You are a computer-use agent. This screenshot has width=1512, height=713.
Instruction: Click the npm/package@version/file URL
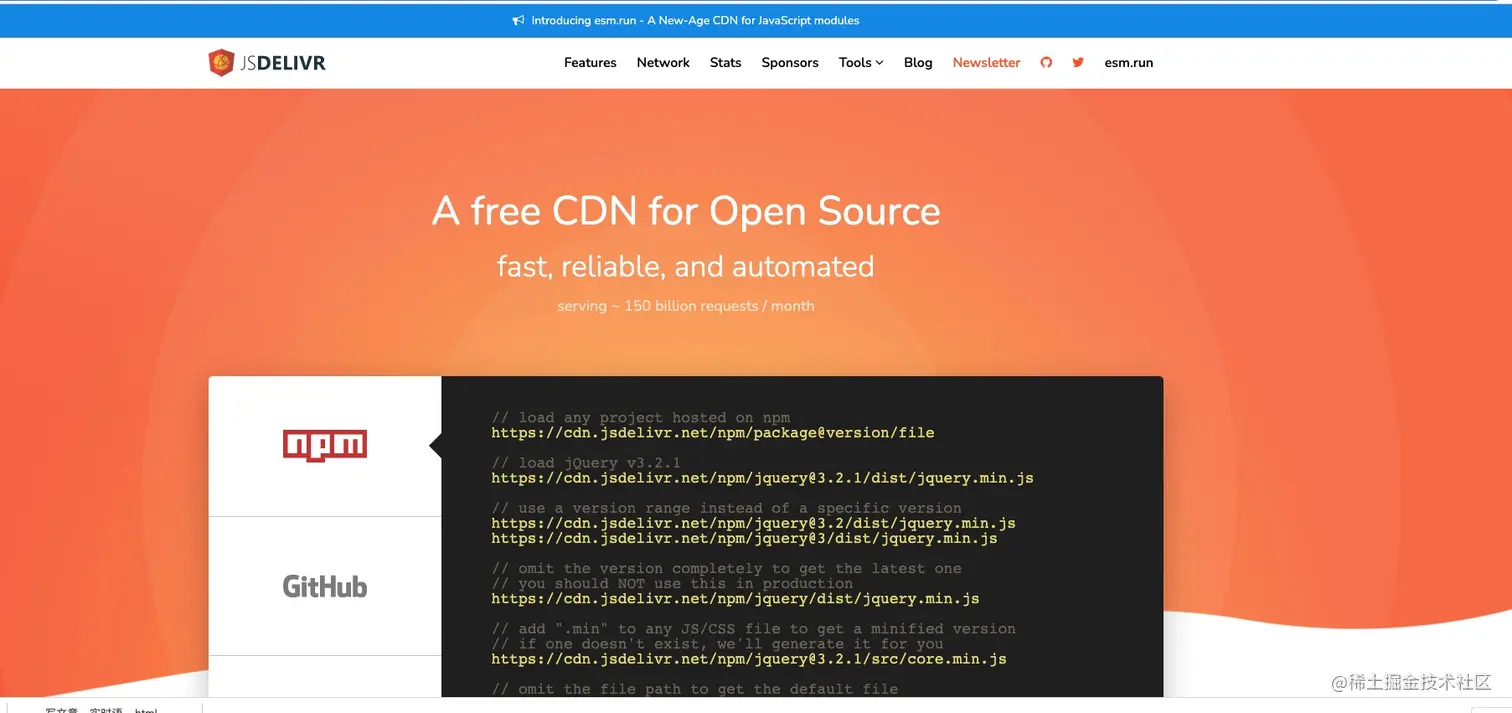pos(713,433)
